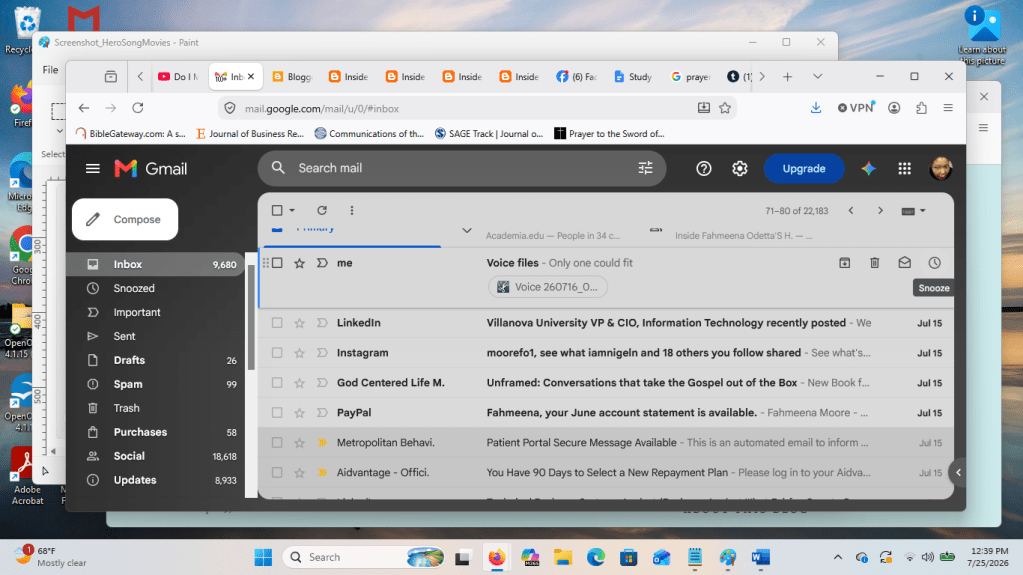Screen dimensions: 1023x575
Task: Open new browser tab plus button
Action: point(787,77)
